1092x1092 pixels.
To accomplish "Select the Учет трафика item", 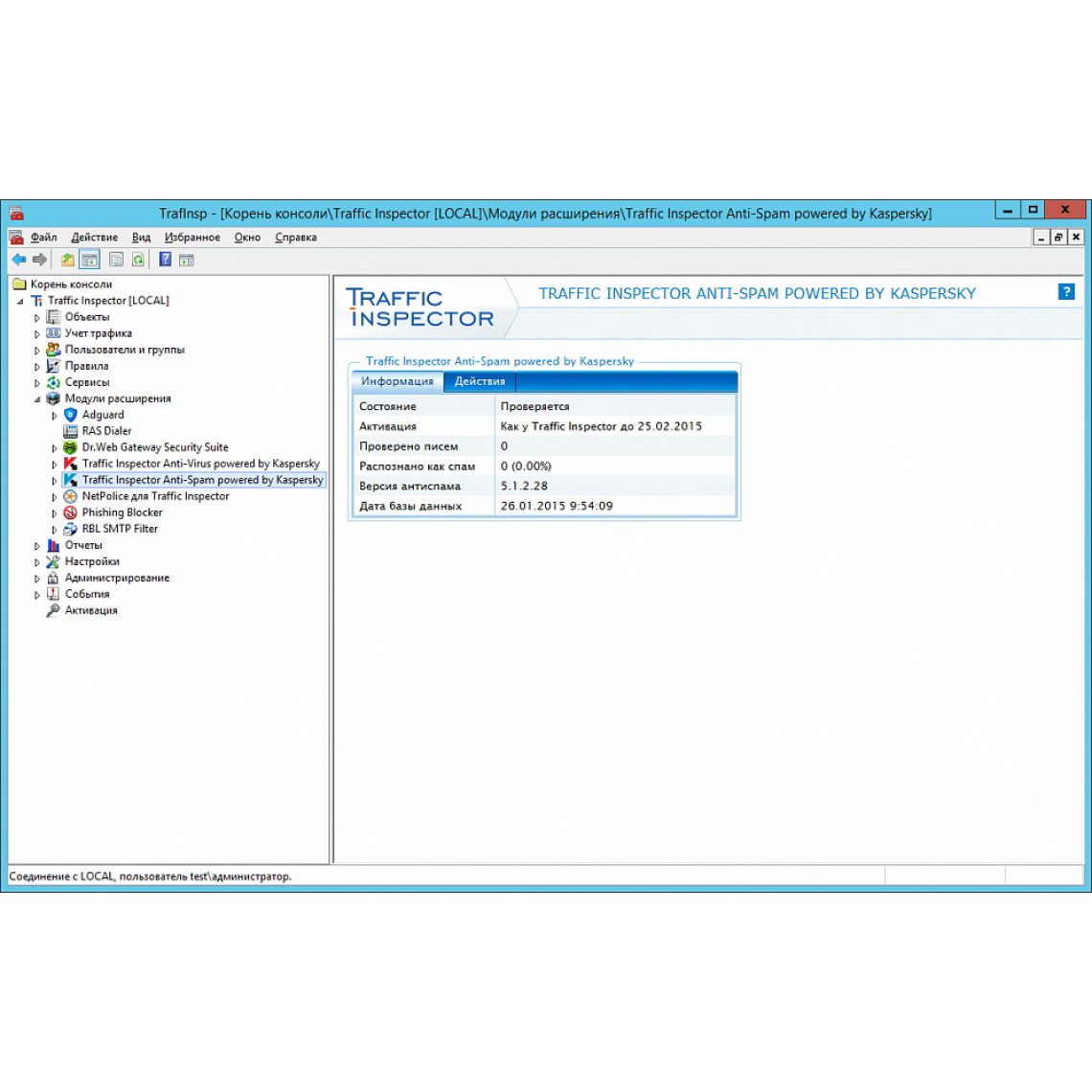I will coord(99,333).
